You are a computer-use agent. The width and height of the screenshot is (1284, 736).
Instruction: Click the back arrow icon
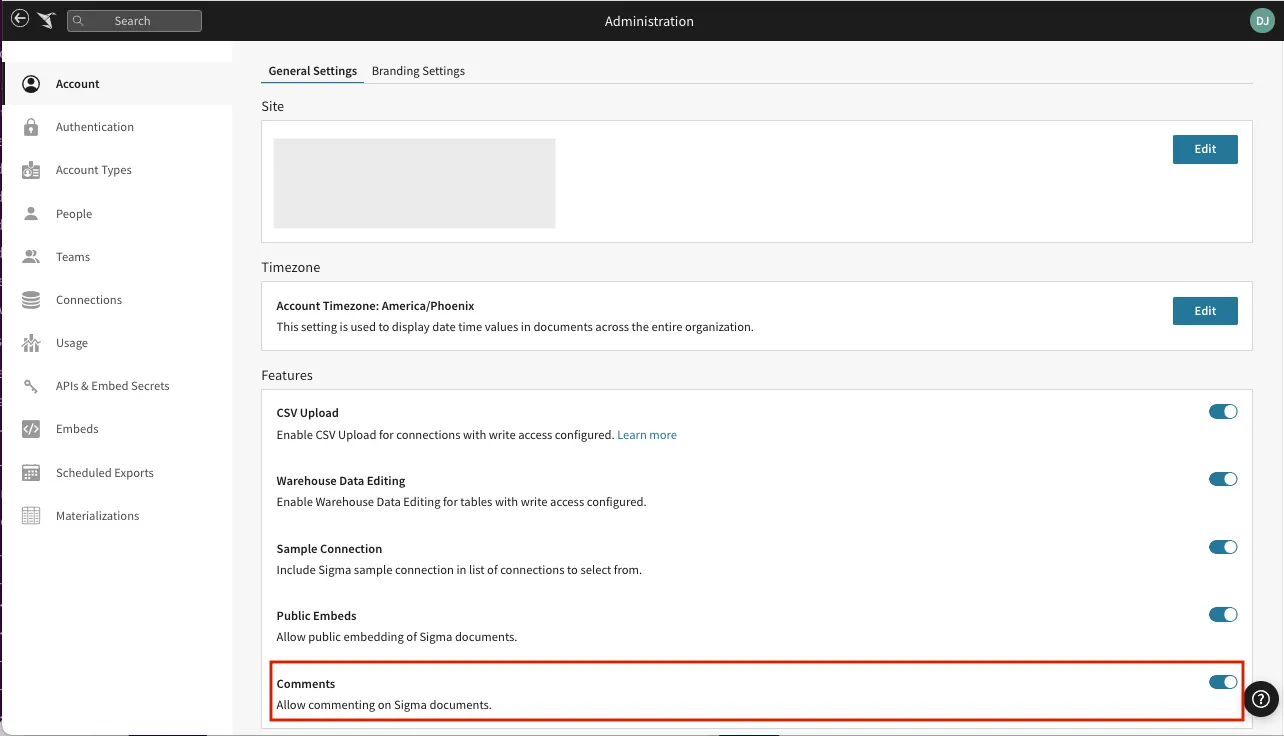[x=19, y=19]
